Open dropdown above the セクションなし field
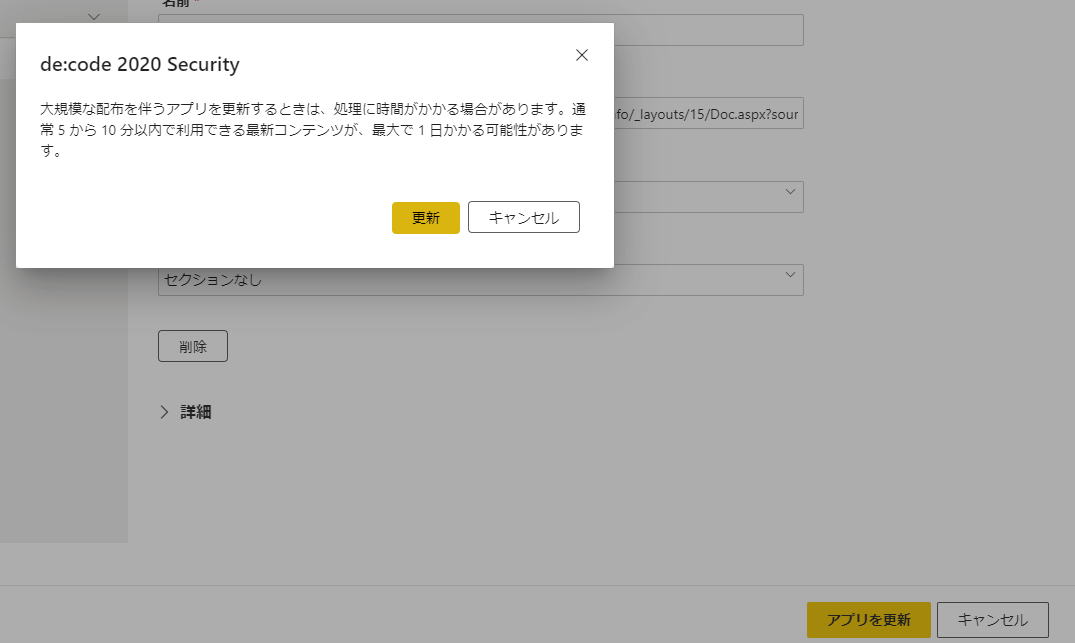Screen dimensions: 1075x643 [x=708, y=197]
